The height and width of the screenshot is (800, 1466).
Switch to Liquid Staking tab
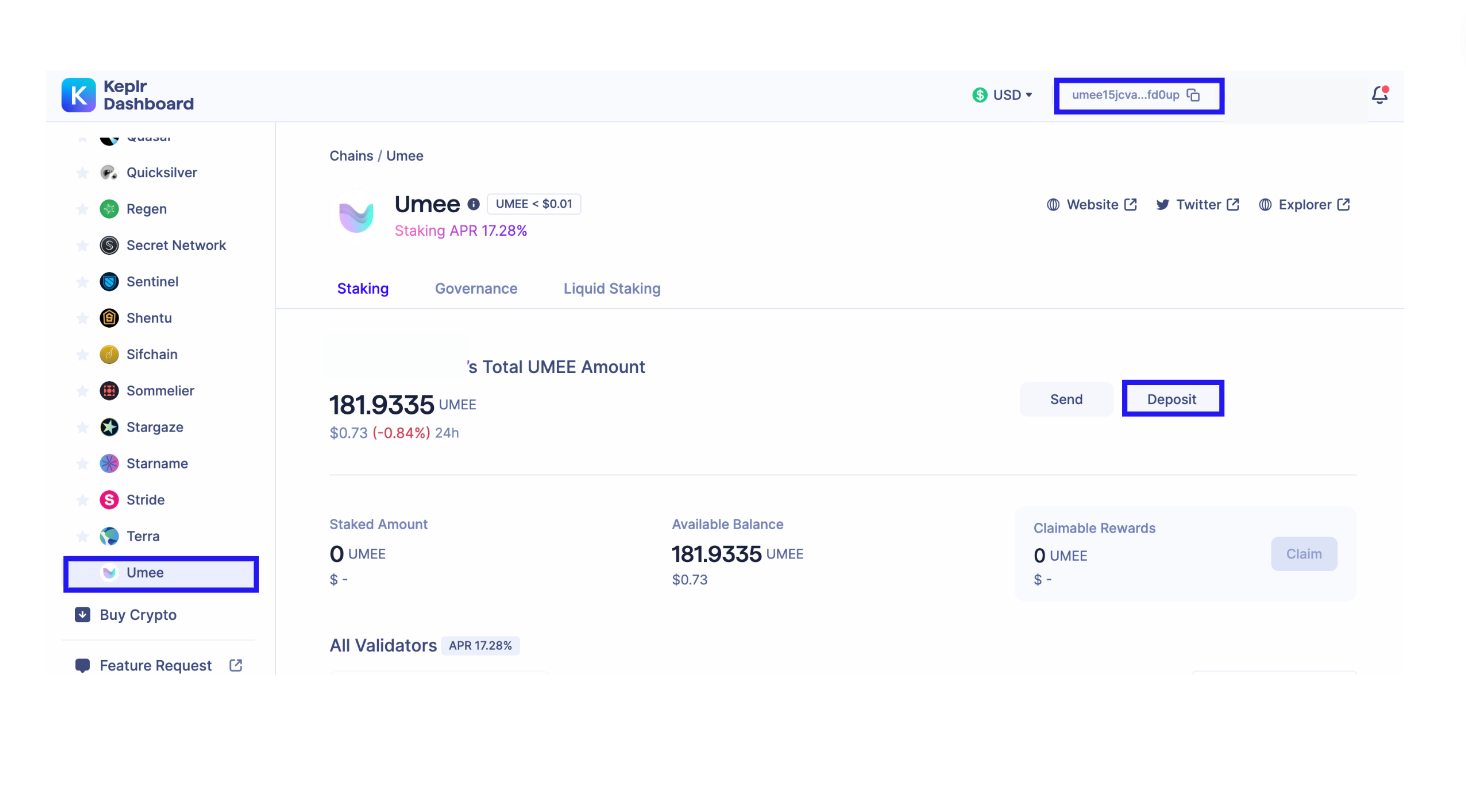click(x=612, y=289)
